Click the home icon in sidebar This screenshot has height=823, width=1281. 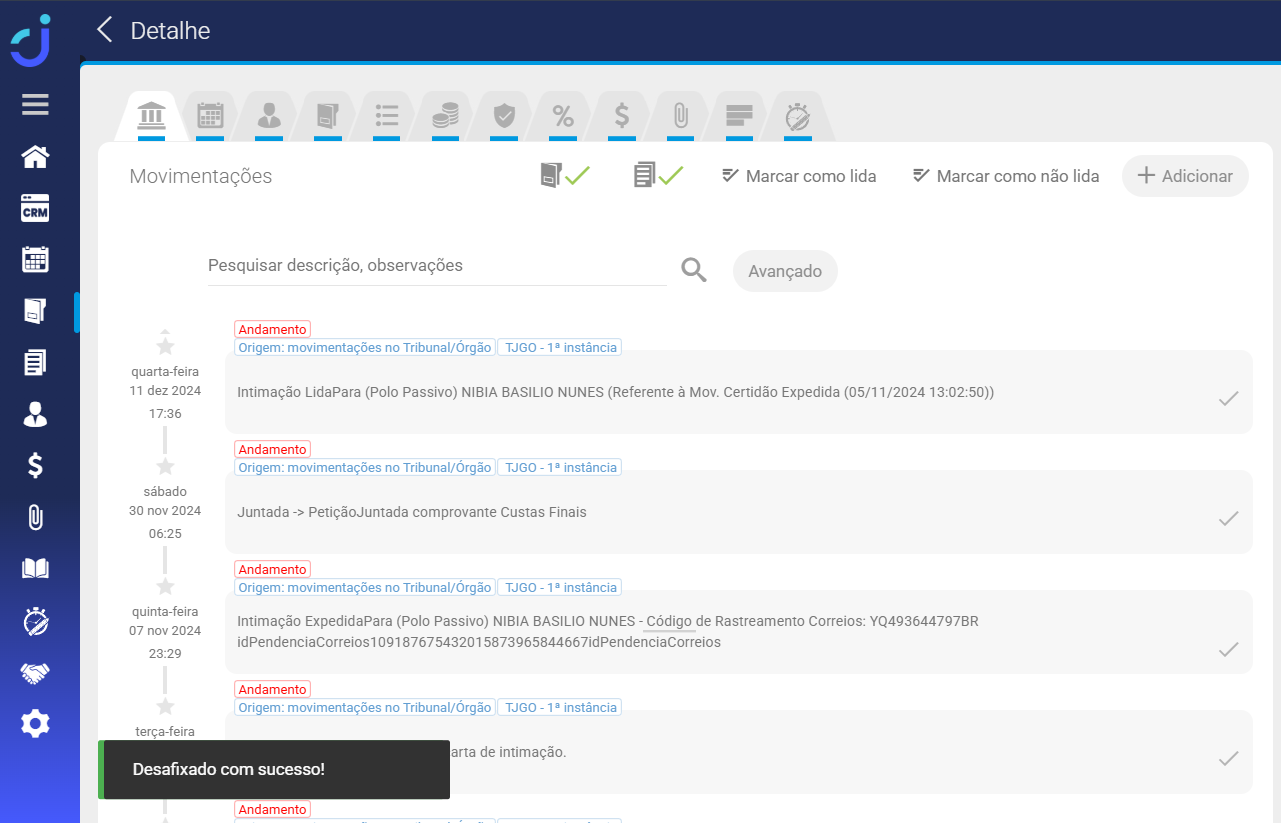pyautogui.click(x=35, y=157)
